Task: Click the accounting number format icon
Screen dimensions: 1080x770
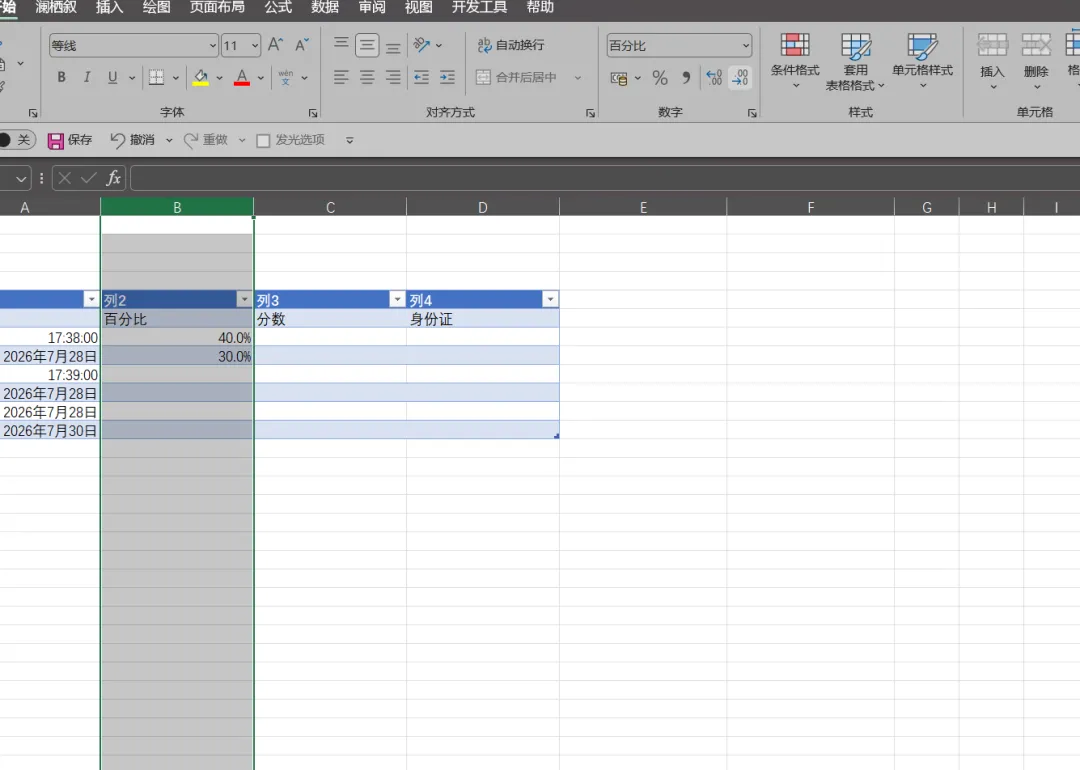Action: coord(619,78)
